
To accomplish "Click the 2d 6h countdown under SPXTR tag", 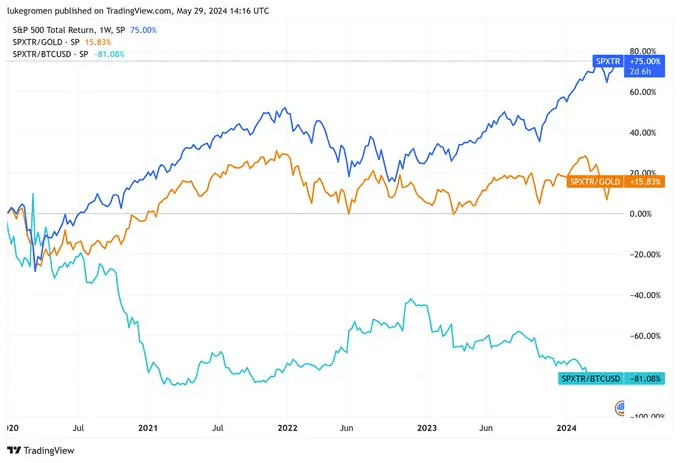I will 639,72.
